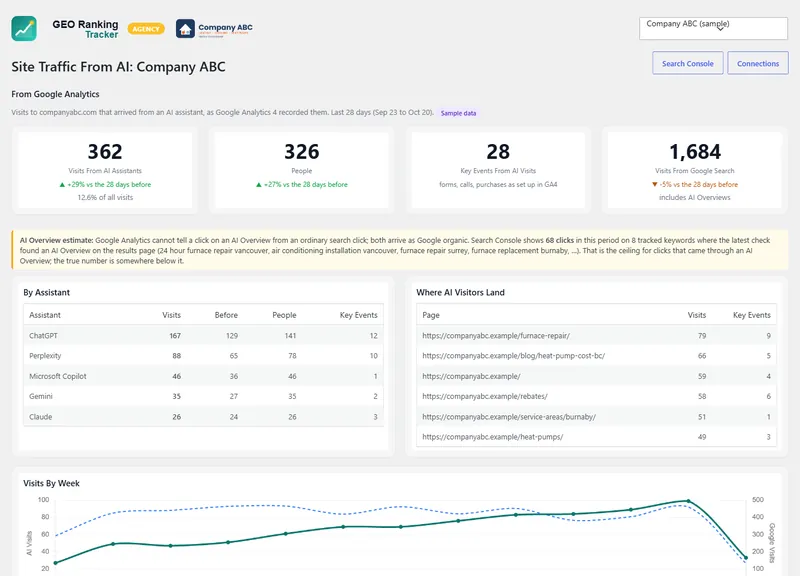Click the 362 Visits From AI Assistants card
The width and height of the screenshot is (800, 576).
pyautogui.click(x=105, y=170)
